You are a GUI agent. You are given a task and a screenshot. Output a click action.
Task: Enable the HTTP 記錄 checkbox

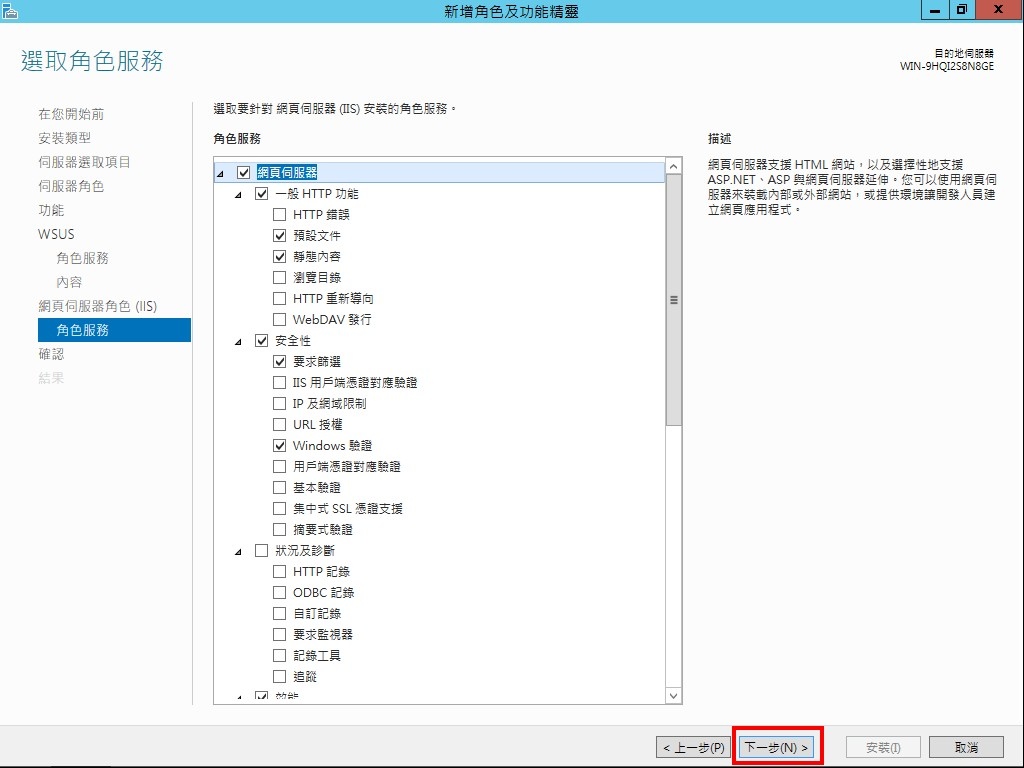[279, 571]
